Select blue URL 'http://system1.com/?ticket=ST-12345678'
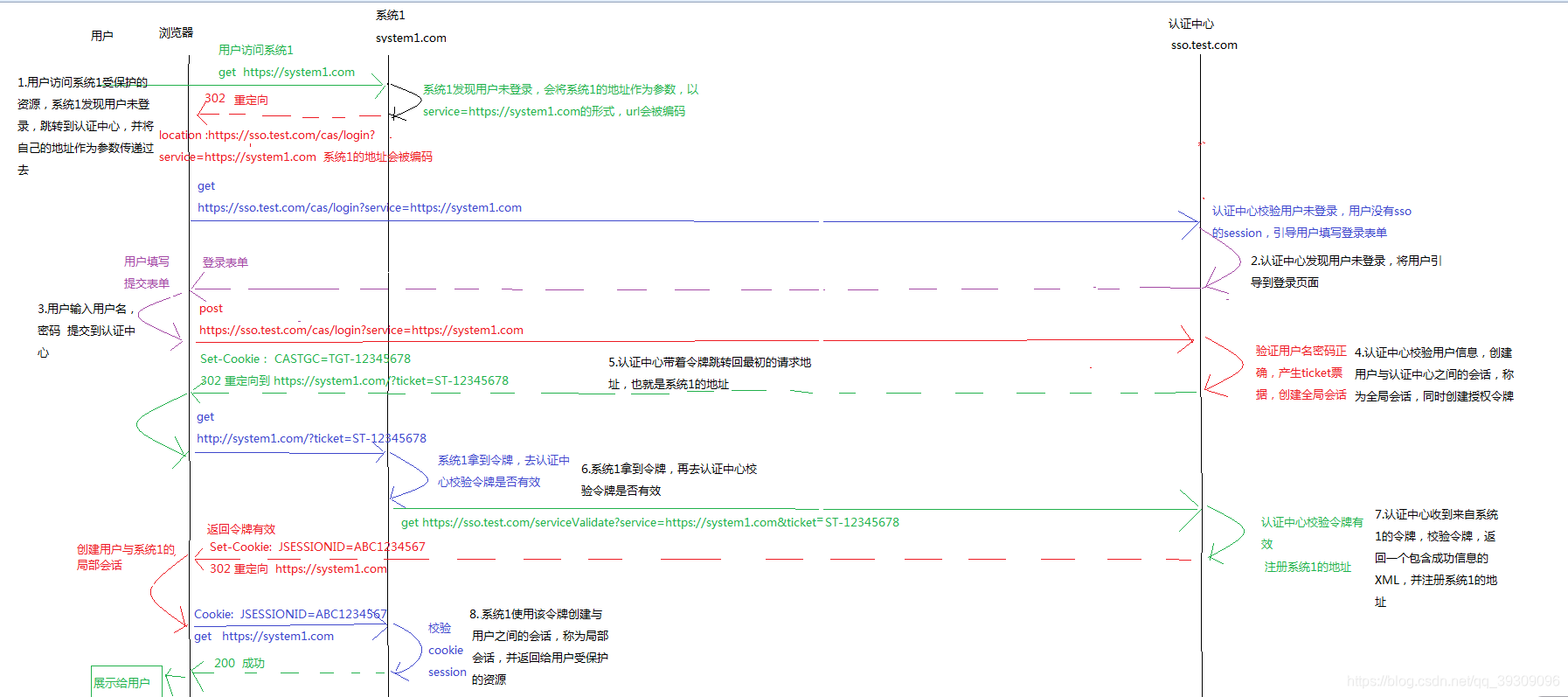 [x=311, y=438]
